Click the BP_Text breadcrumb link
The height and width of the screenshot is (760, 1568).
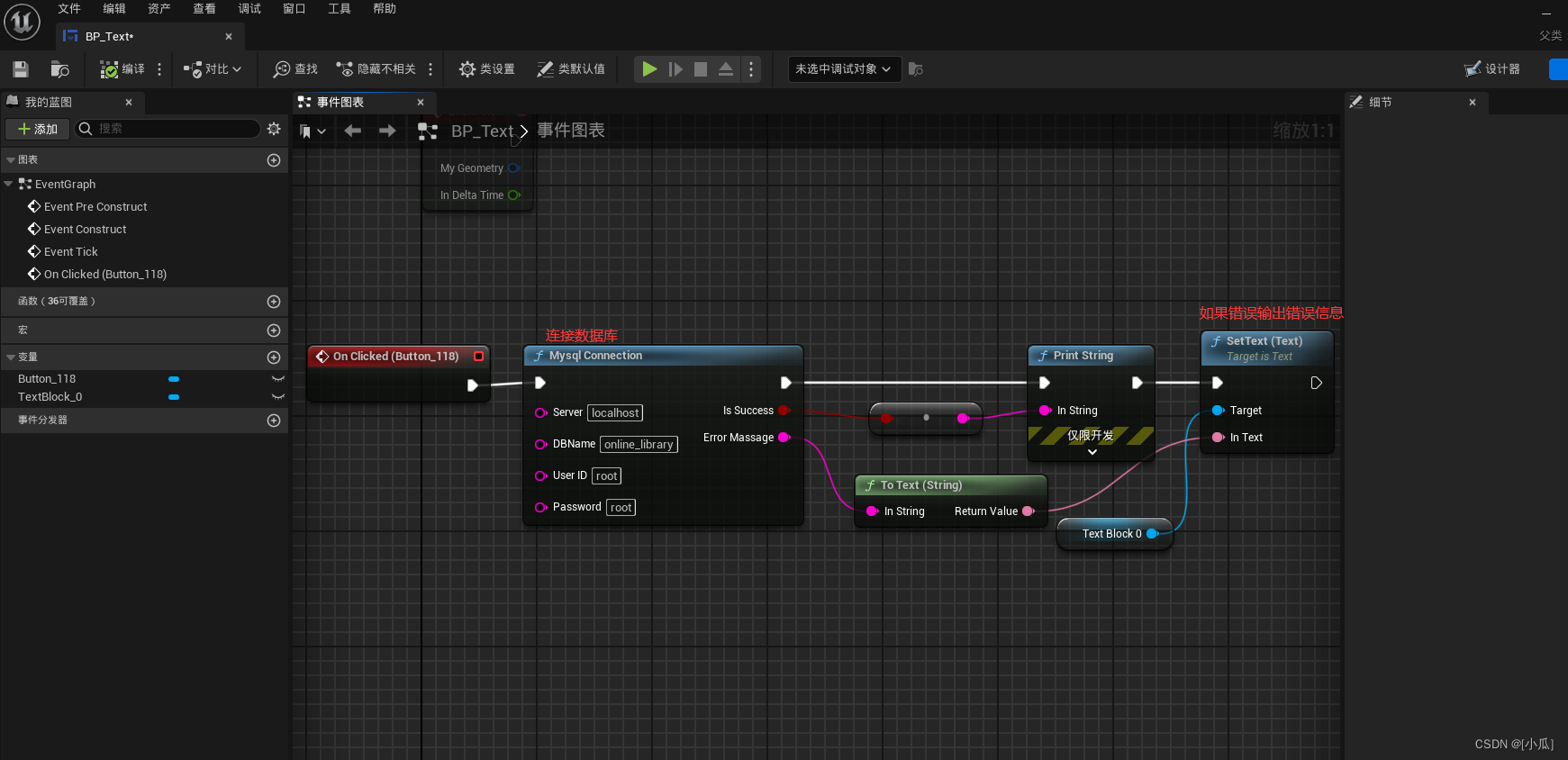pyautogui.click(x=482, y=131)
